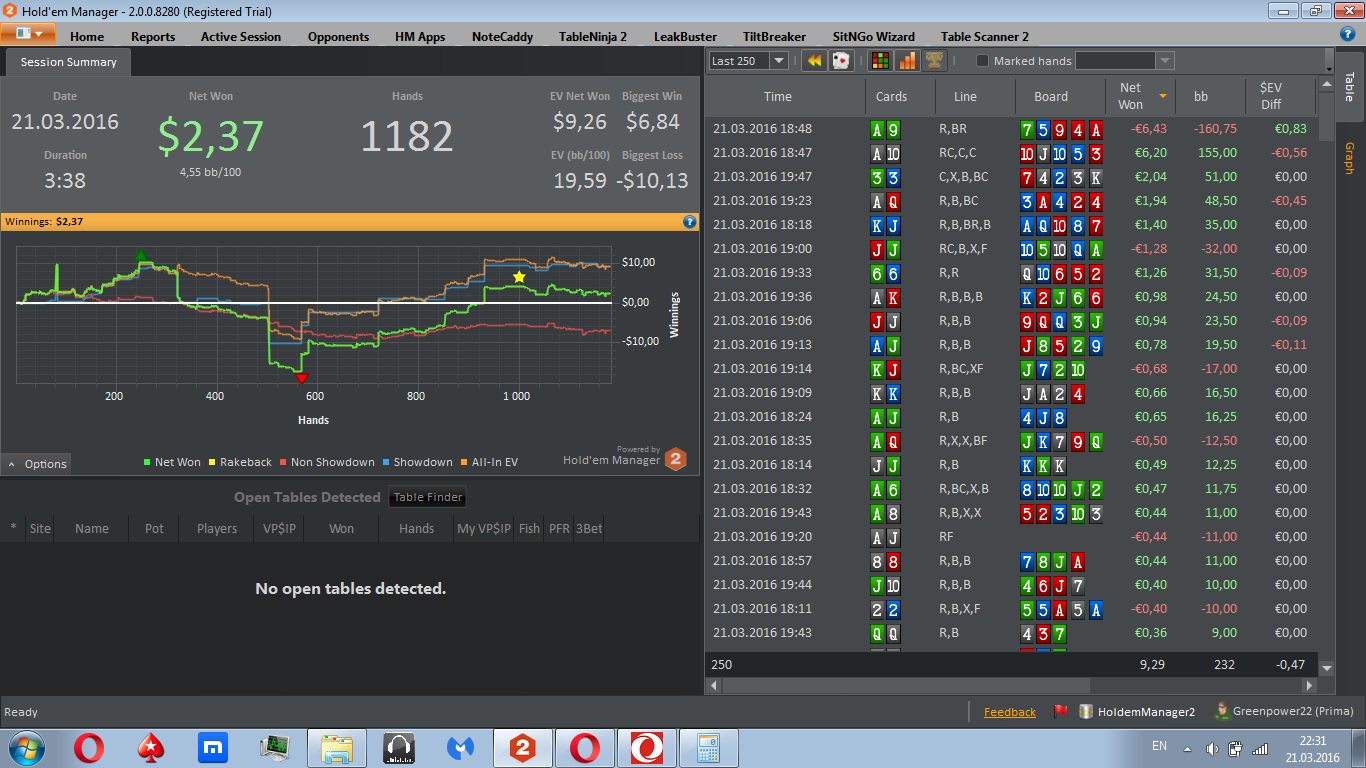Viewport: 1366px width, 768px height.
Task: Show the orange bar chart view
Action: [907, 61]
